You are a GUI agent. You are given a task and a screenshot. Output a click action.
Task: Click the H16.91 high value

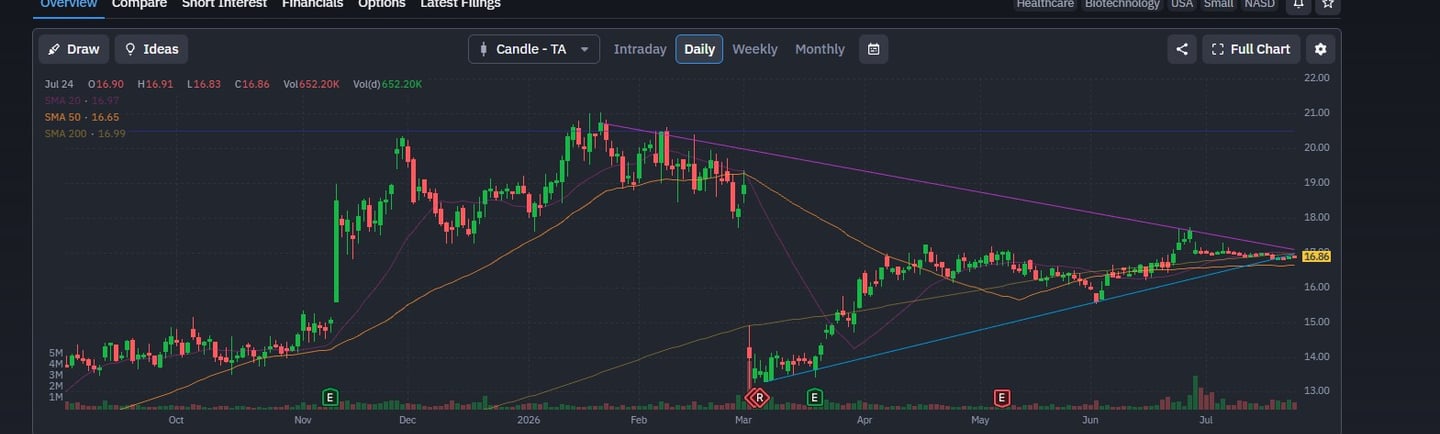[155, 84]
